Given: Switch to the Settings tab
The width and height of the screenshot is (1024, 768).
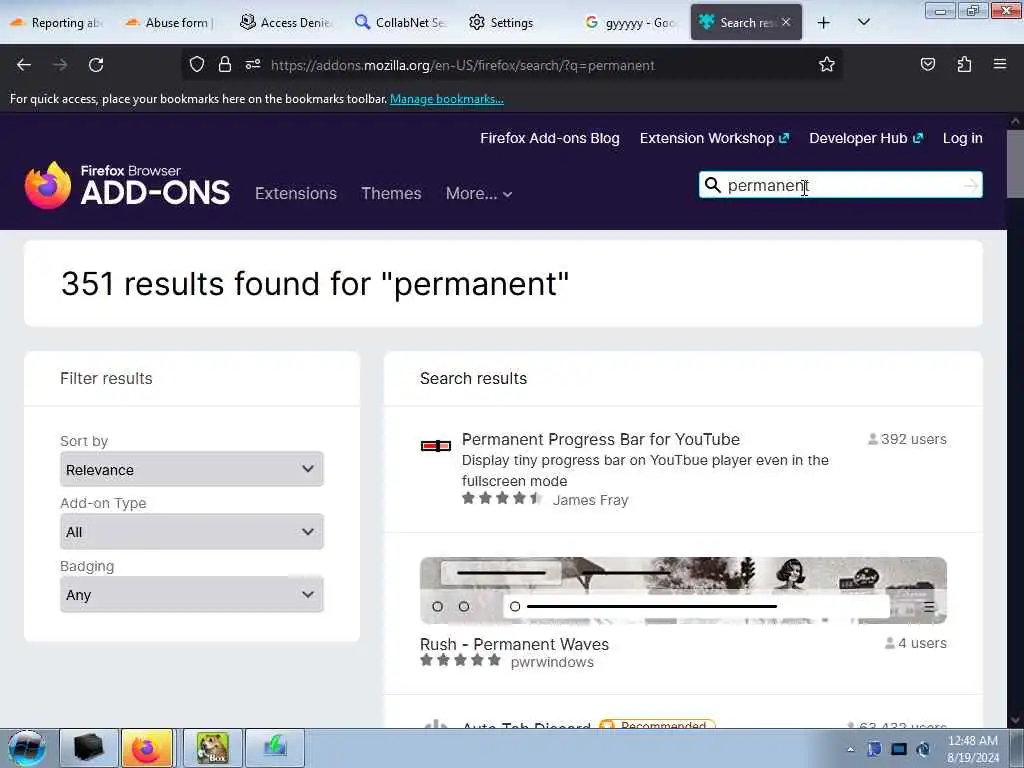Looking at the screenshot, I should tap(501, 23).
